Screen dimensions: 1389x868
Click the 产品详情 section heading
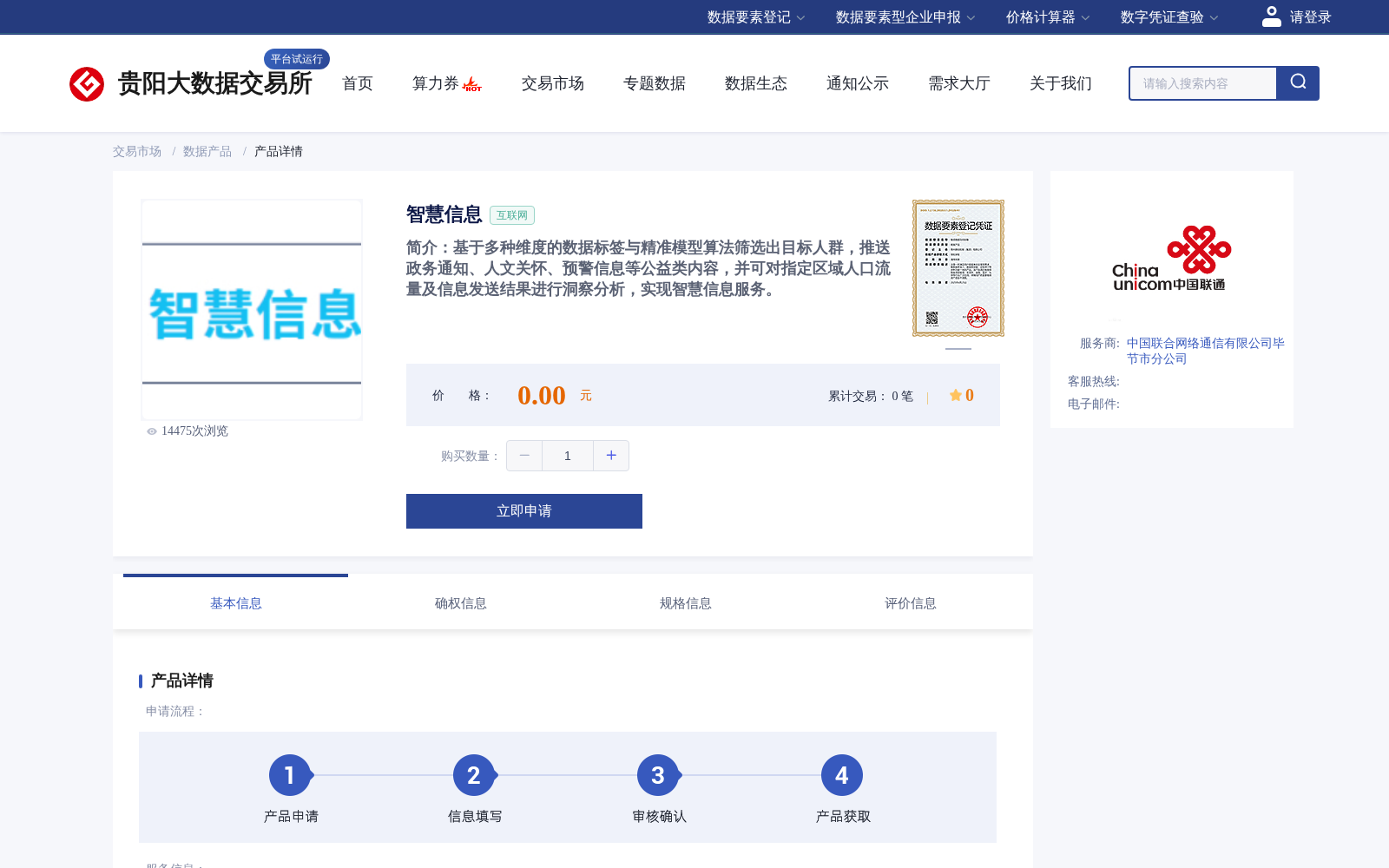click(182, 681)
